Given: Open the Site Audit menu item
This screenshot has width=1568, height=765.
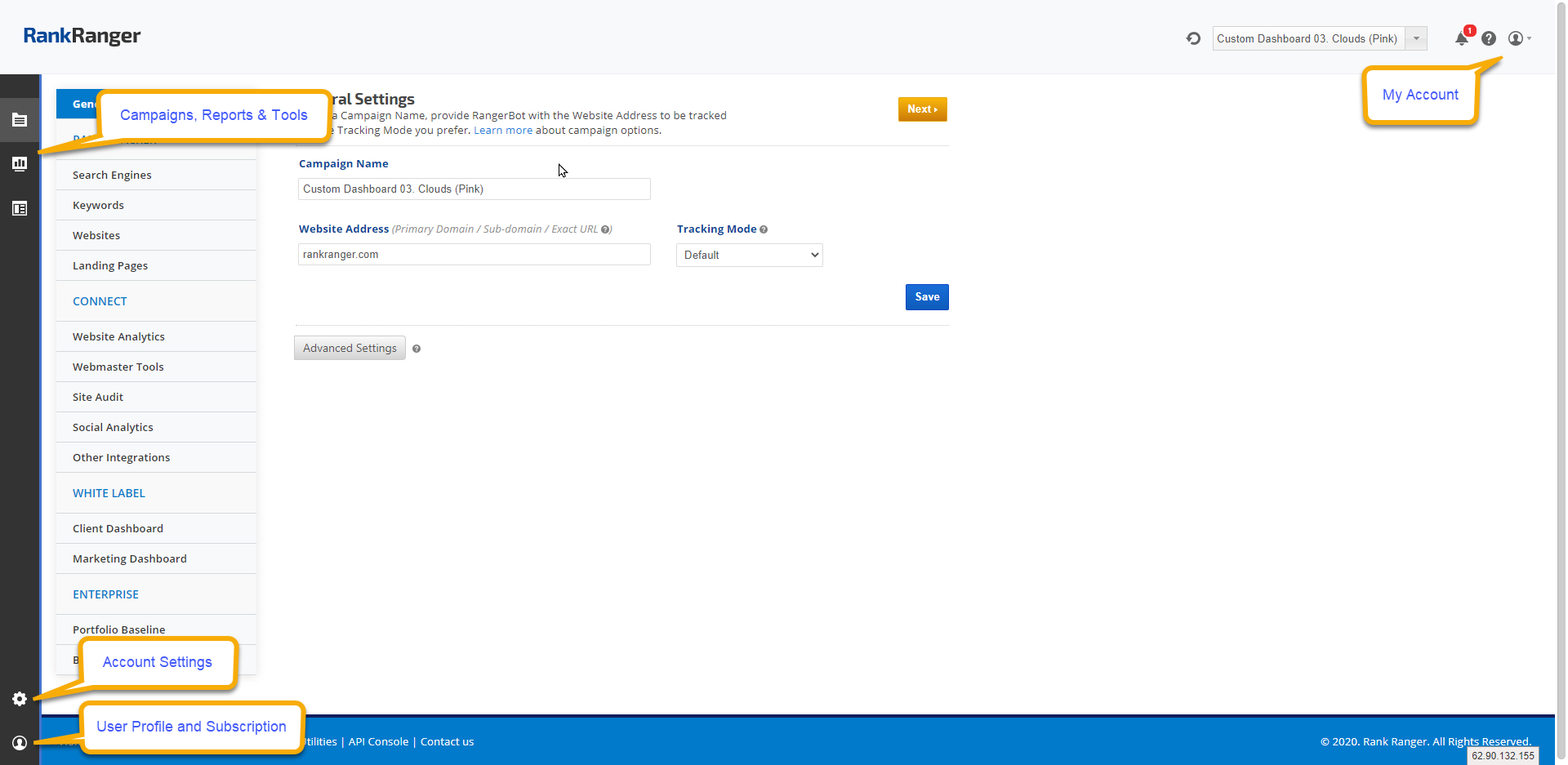Looking at the screenshot, I should 98,397.
